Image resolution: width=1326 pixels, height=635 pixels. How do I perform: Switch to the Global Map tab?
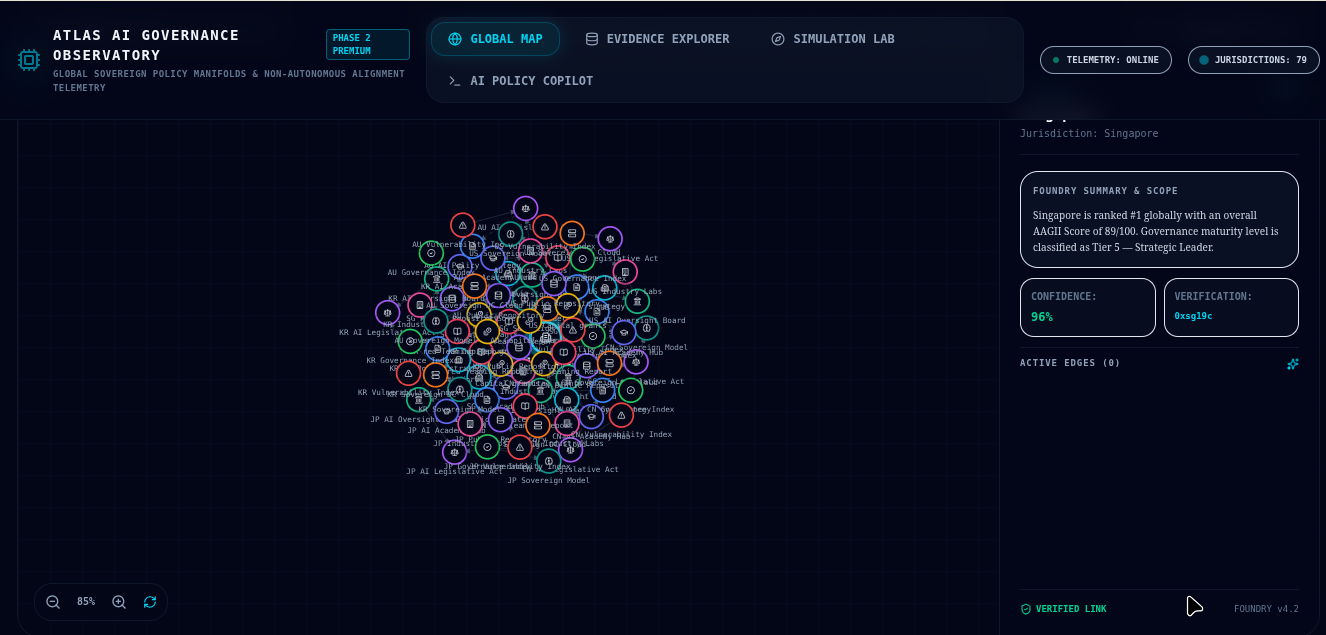(x=495, y=39)
